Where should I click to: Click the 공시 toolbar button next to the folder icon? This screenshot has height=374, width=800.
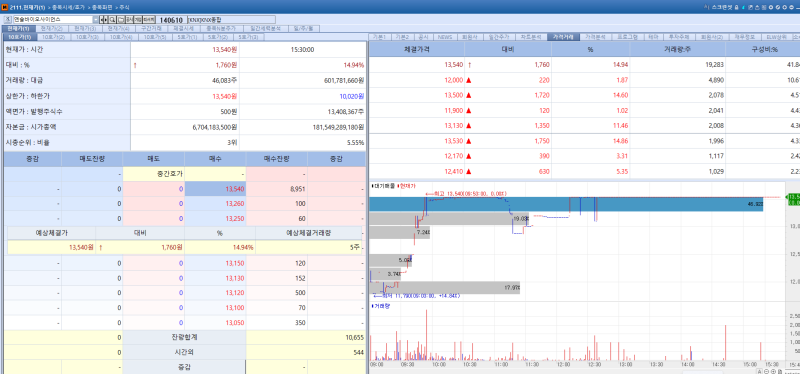pos(129,19)
